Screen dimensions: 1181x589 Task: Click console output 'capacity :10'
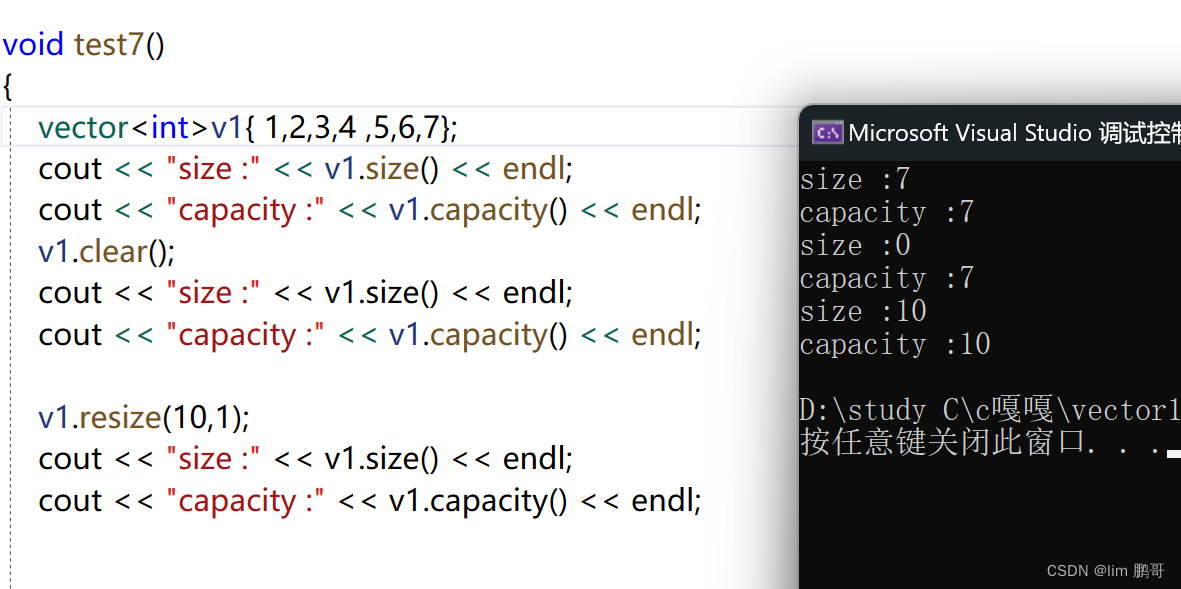coord(895,345)
